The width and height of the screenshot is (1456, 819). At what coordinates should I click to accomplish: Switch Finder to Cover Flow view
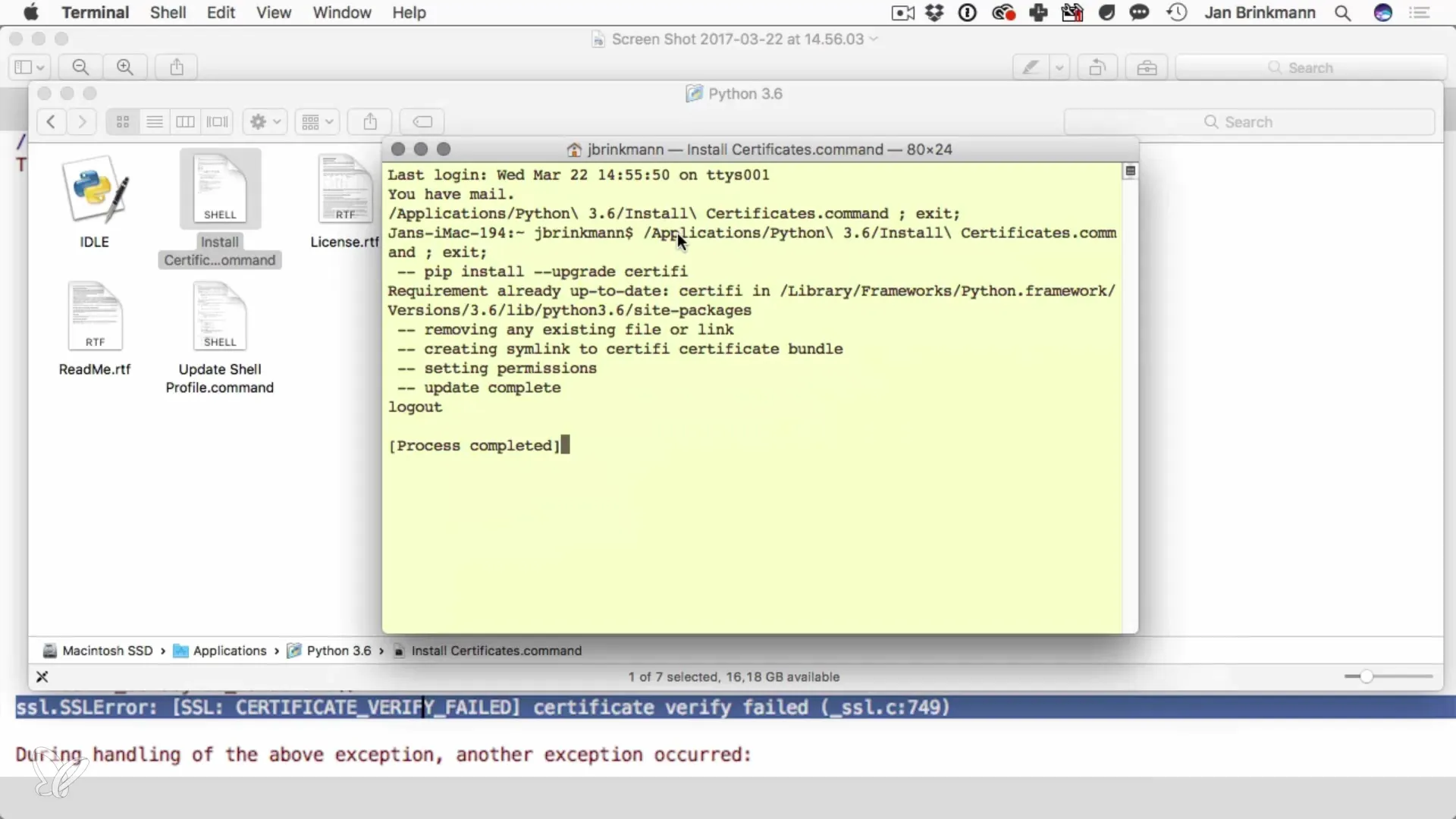point(218,121)
